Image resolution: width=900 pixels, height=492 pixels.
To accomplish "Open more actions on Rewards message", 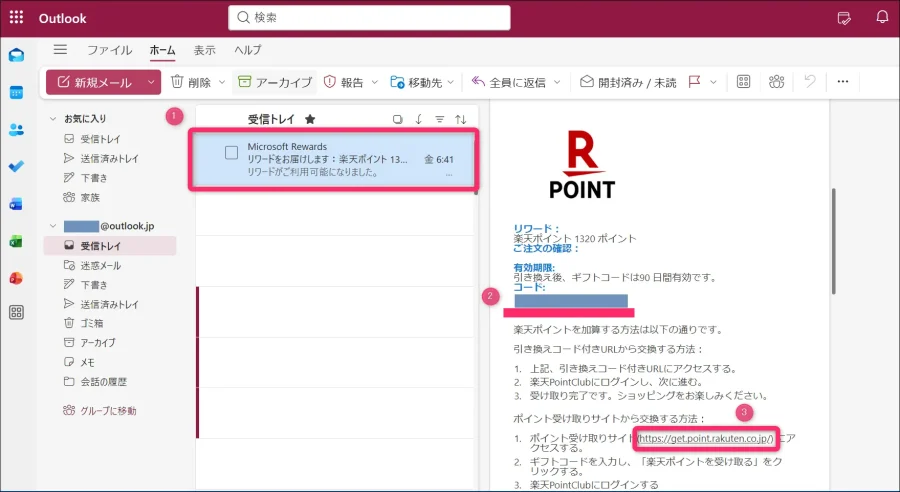I will coord(449,175).
